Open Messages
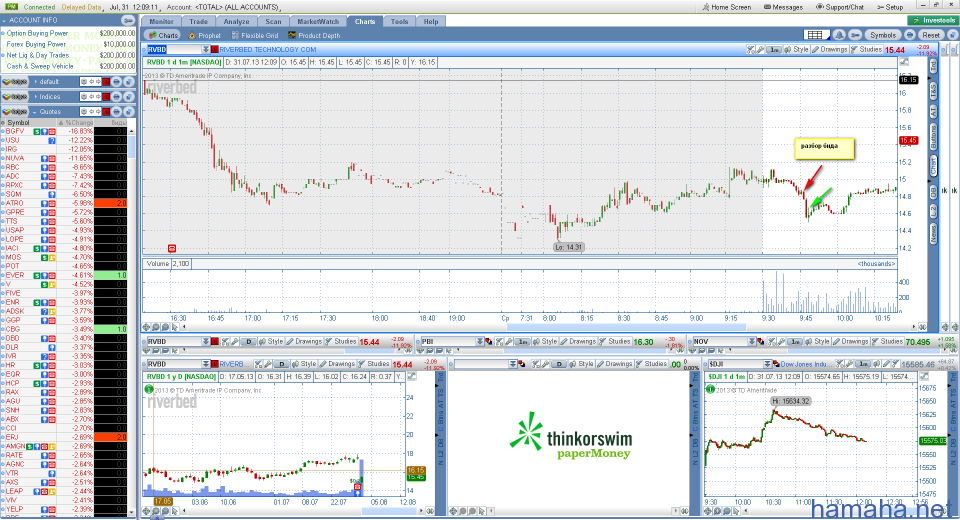The image size is (960, 520). 784,7
